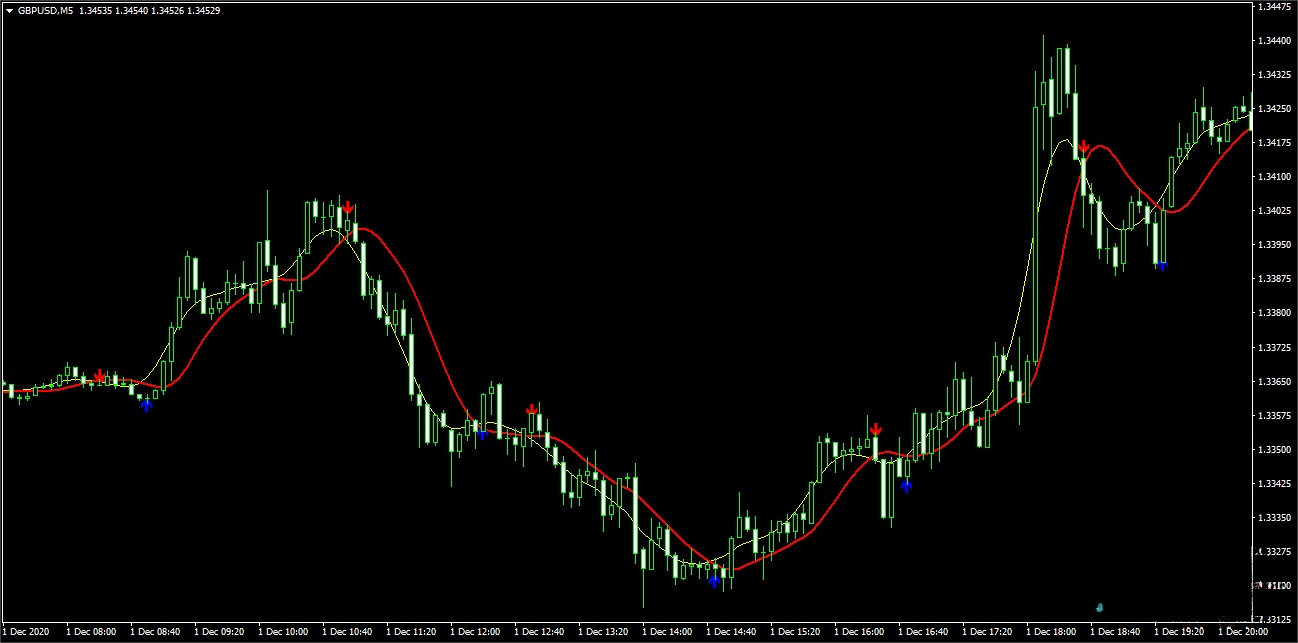Viewport: 1298px width, 643px height.
Task: Click the '1 Dec 10:00' time axis label
Action: click(x=283, y=632)
